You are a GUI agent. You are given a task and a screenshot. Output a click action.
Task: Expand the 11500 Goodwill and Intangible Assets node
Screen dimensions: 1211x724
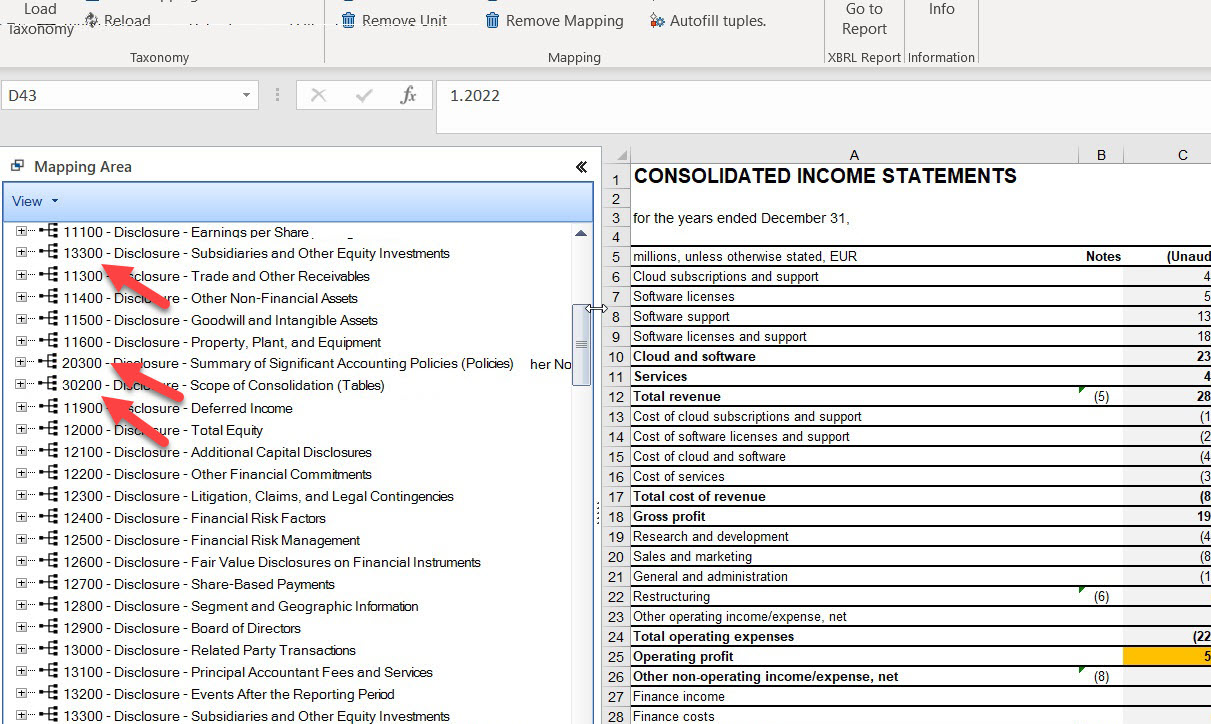pos(22,319)
